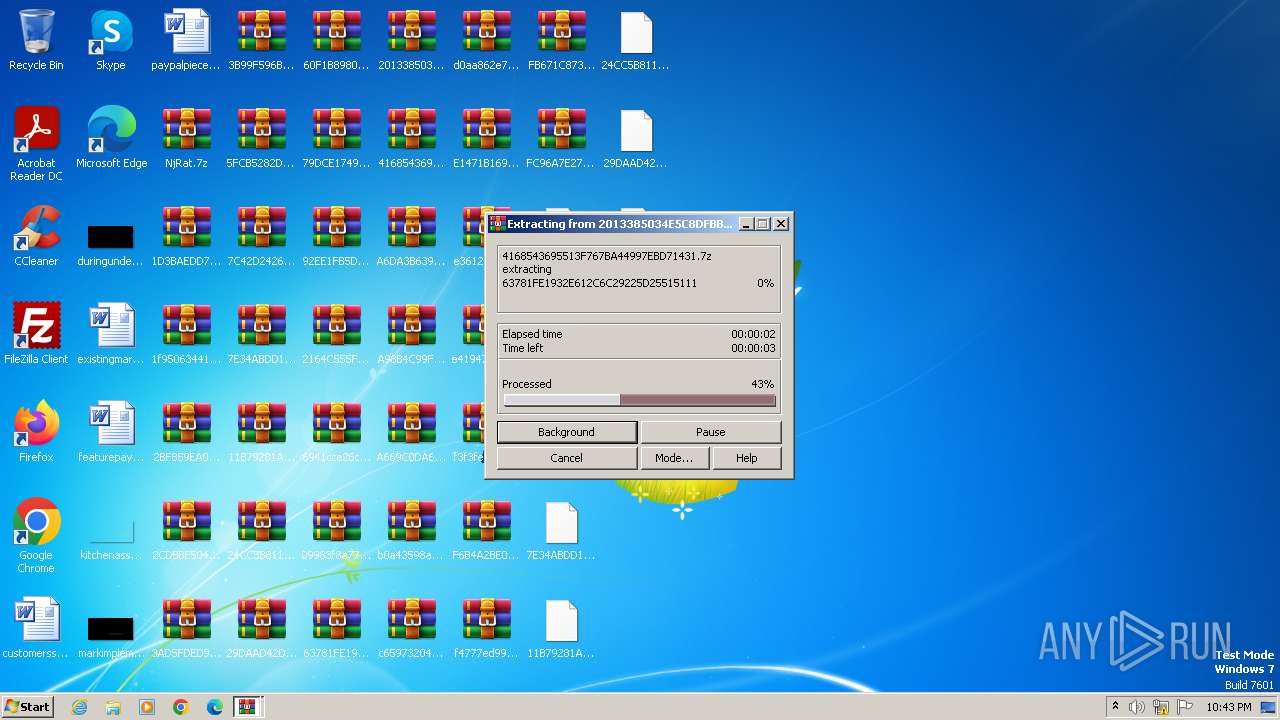Select the markimplem black thumbnail file
1280x720 pixels.
tap(111, 637)
